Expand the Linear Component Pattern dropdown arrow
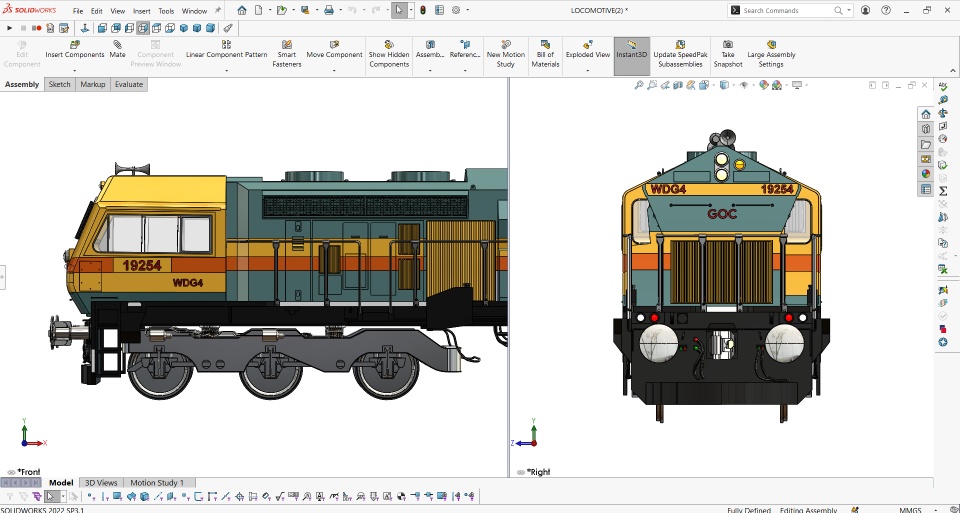The width and height of the screenshot is (960, 513). point(227,71)
